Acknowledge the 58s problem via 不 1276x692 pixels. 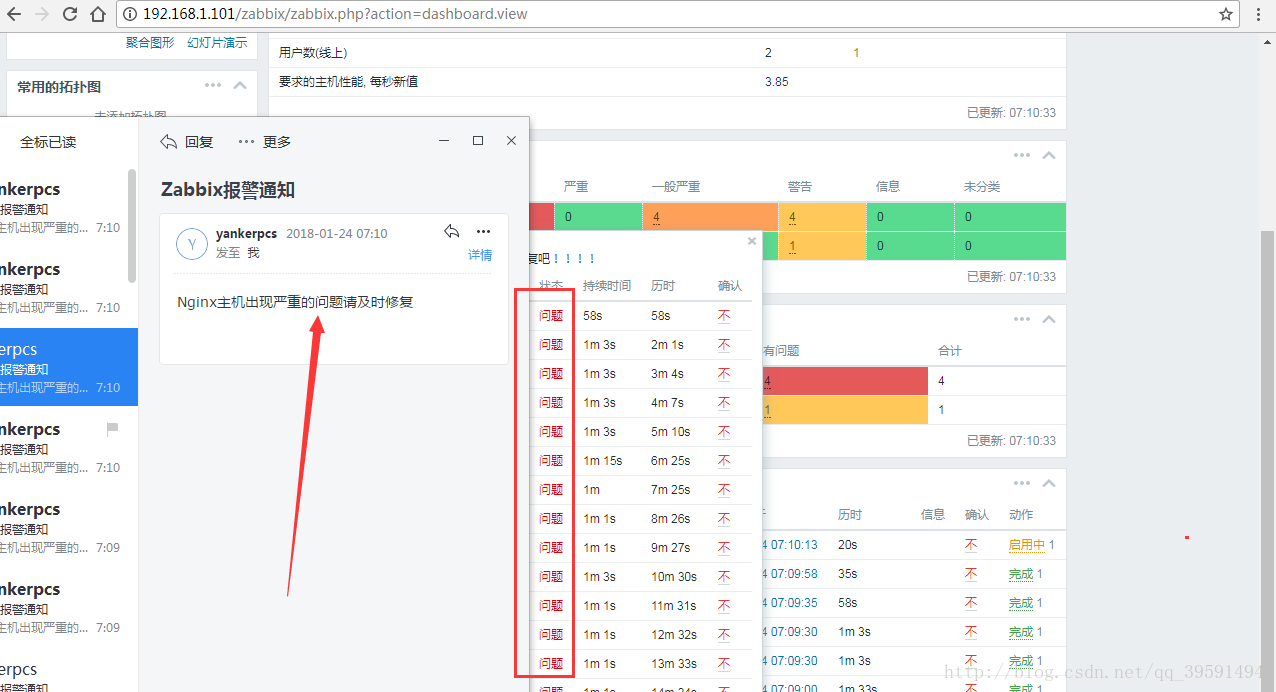[724, 315]
